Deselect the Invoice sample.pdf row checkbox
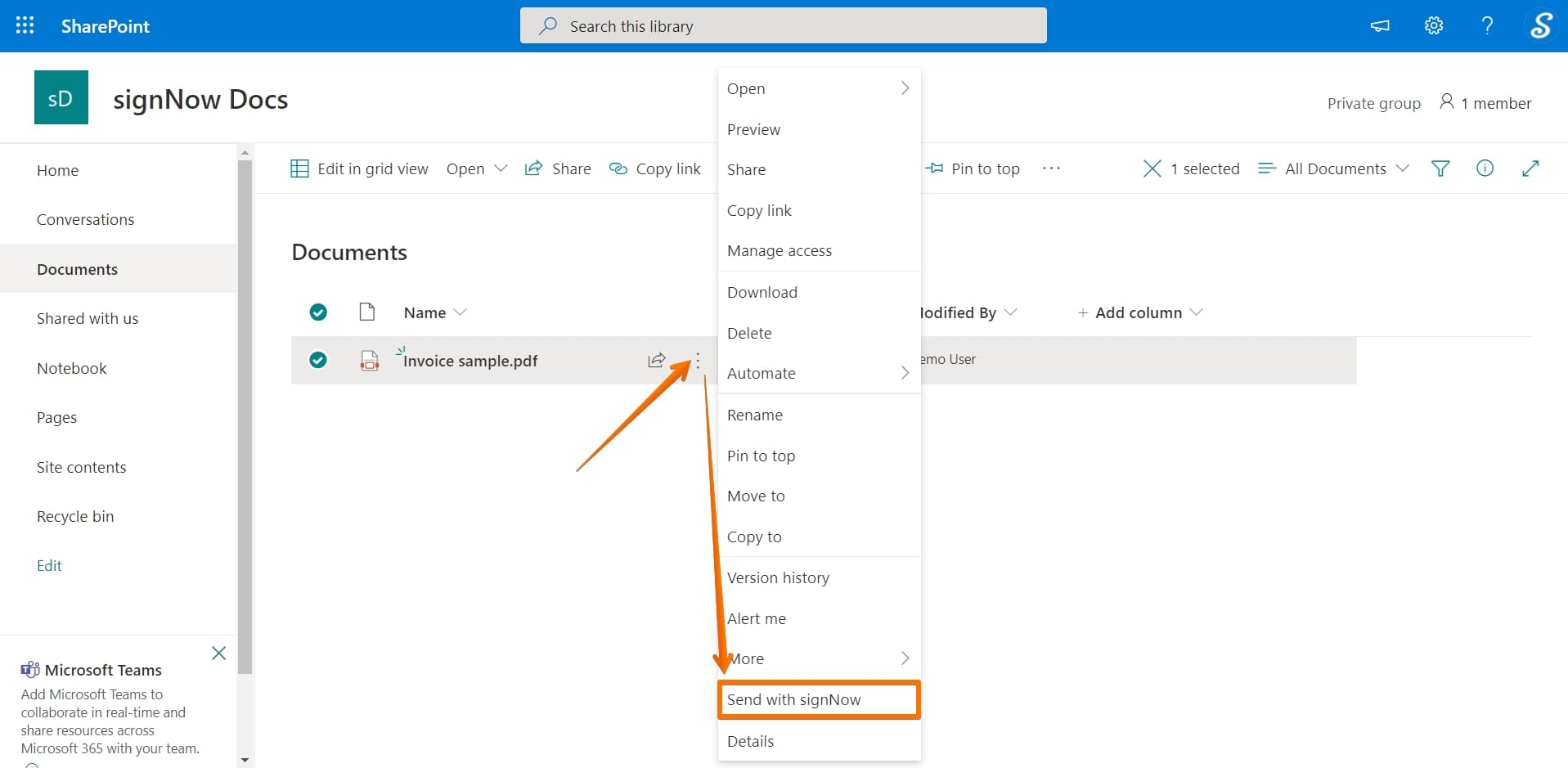This screenshot has height=768, width=1568. [x=318, y=360]
